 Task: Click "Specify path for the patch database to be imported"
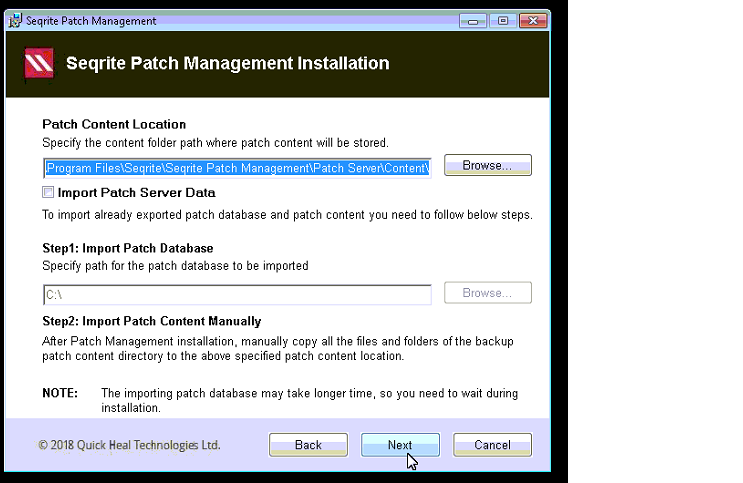coord(175,266)
